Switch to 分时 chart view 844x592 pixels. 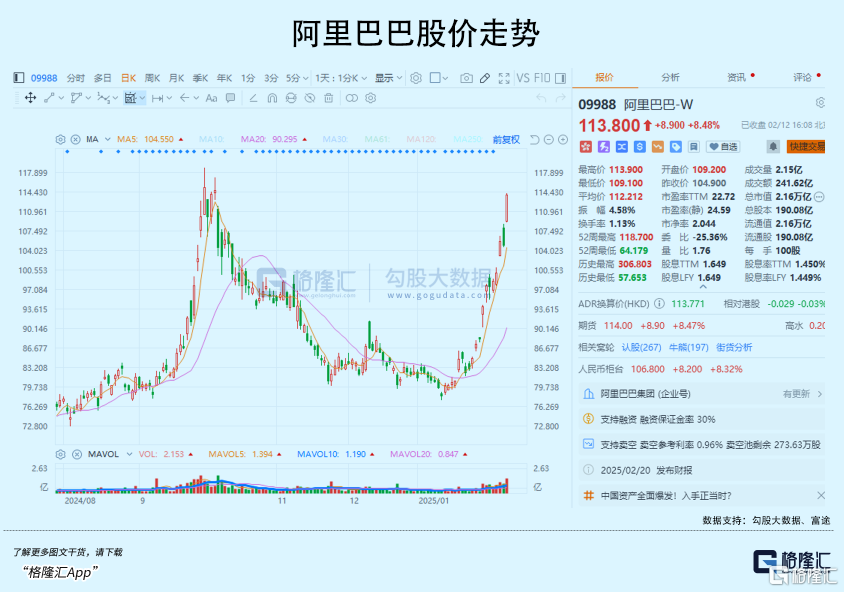76,78
